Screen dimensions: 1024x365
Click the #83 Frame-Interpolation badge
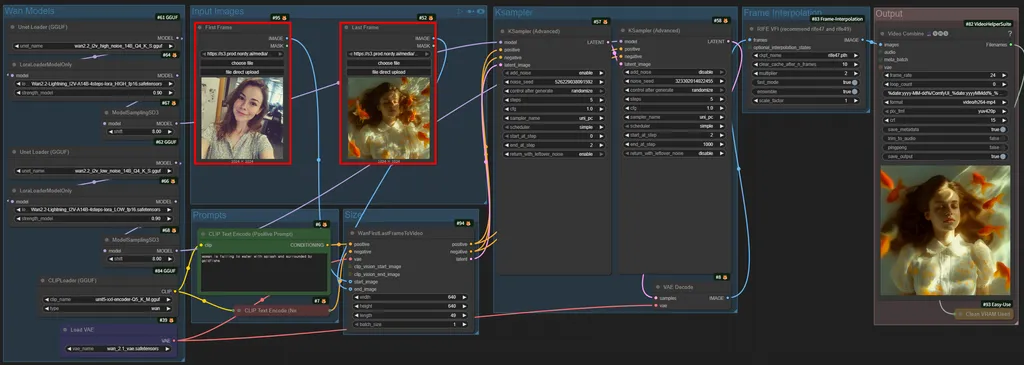pos(838,19)
